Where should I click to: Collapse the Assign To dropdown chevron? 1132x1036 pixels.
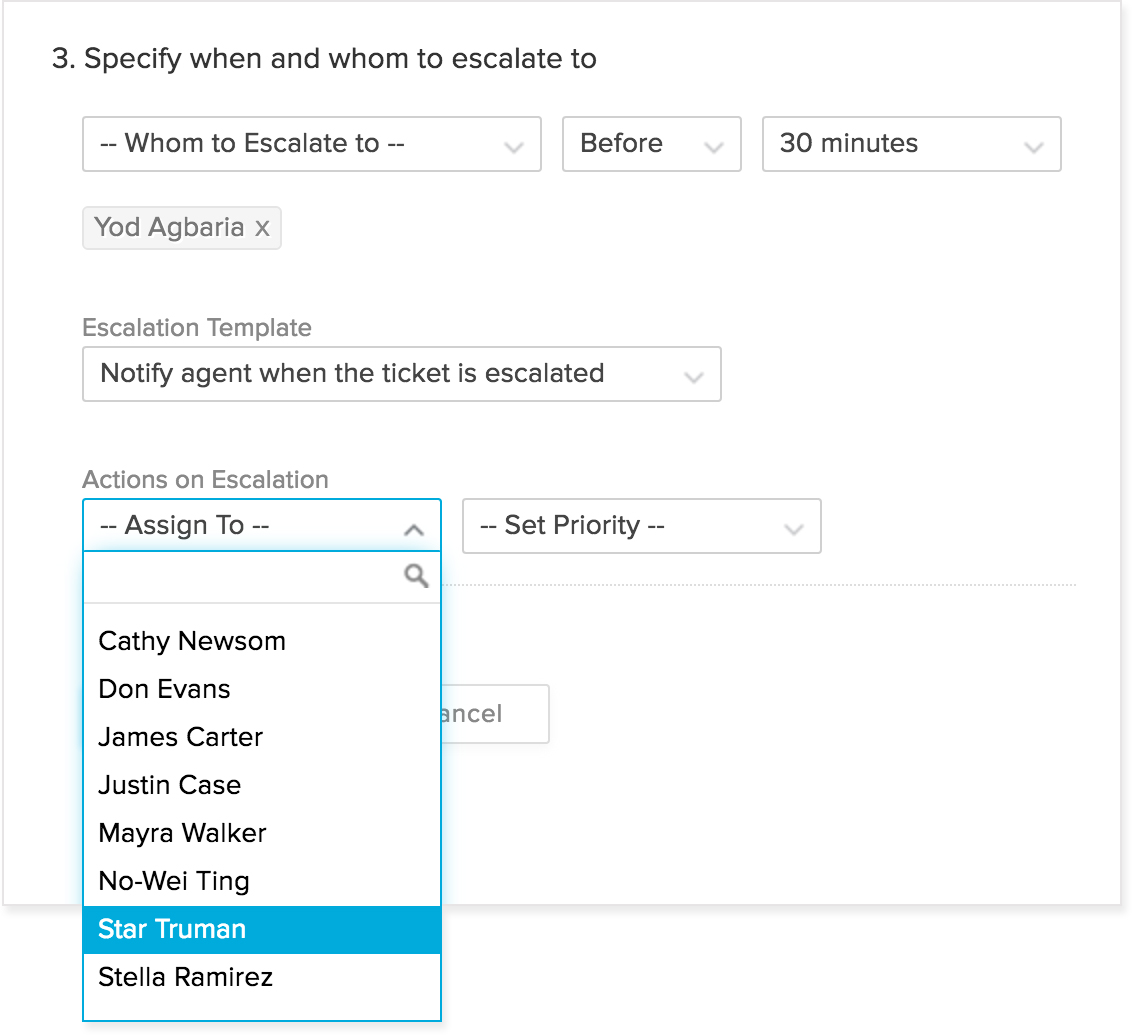click(413, 529)
